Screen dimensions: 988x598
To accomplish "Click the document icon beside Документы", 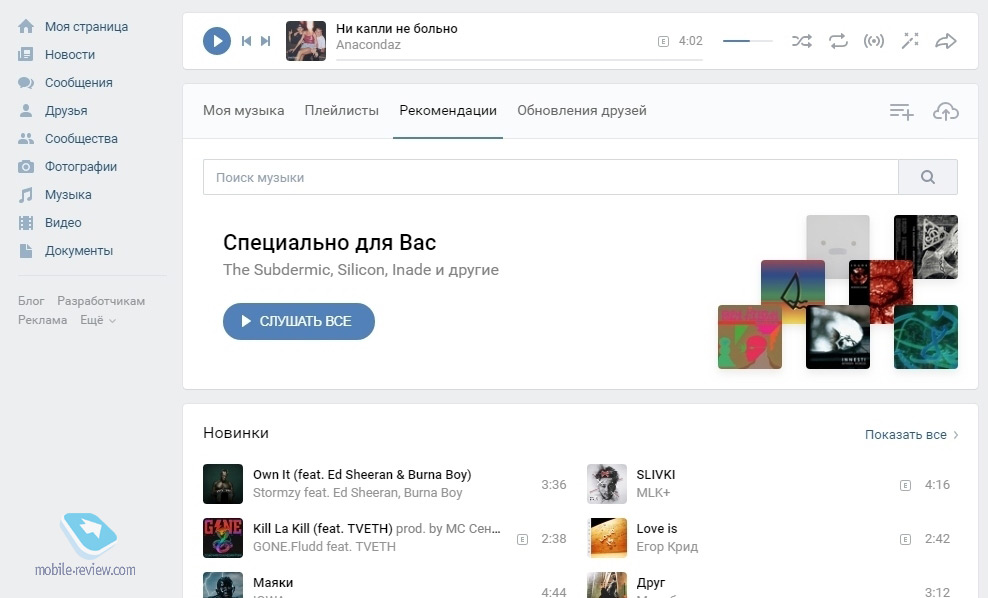I will [x=26, y=251].
